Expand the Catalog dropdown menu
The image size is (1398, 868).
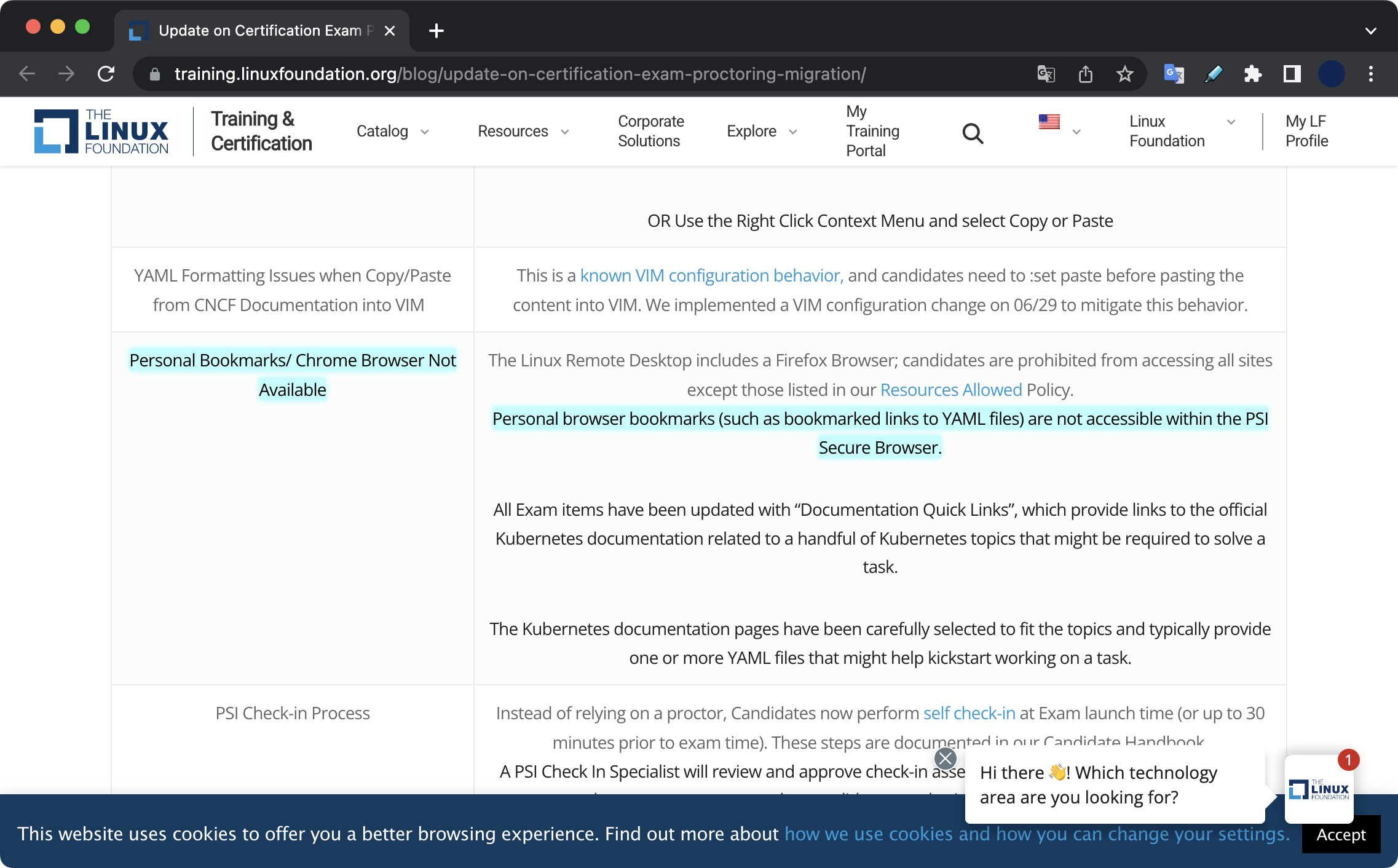(392, 131)
